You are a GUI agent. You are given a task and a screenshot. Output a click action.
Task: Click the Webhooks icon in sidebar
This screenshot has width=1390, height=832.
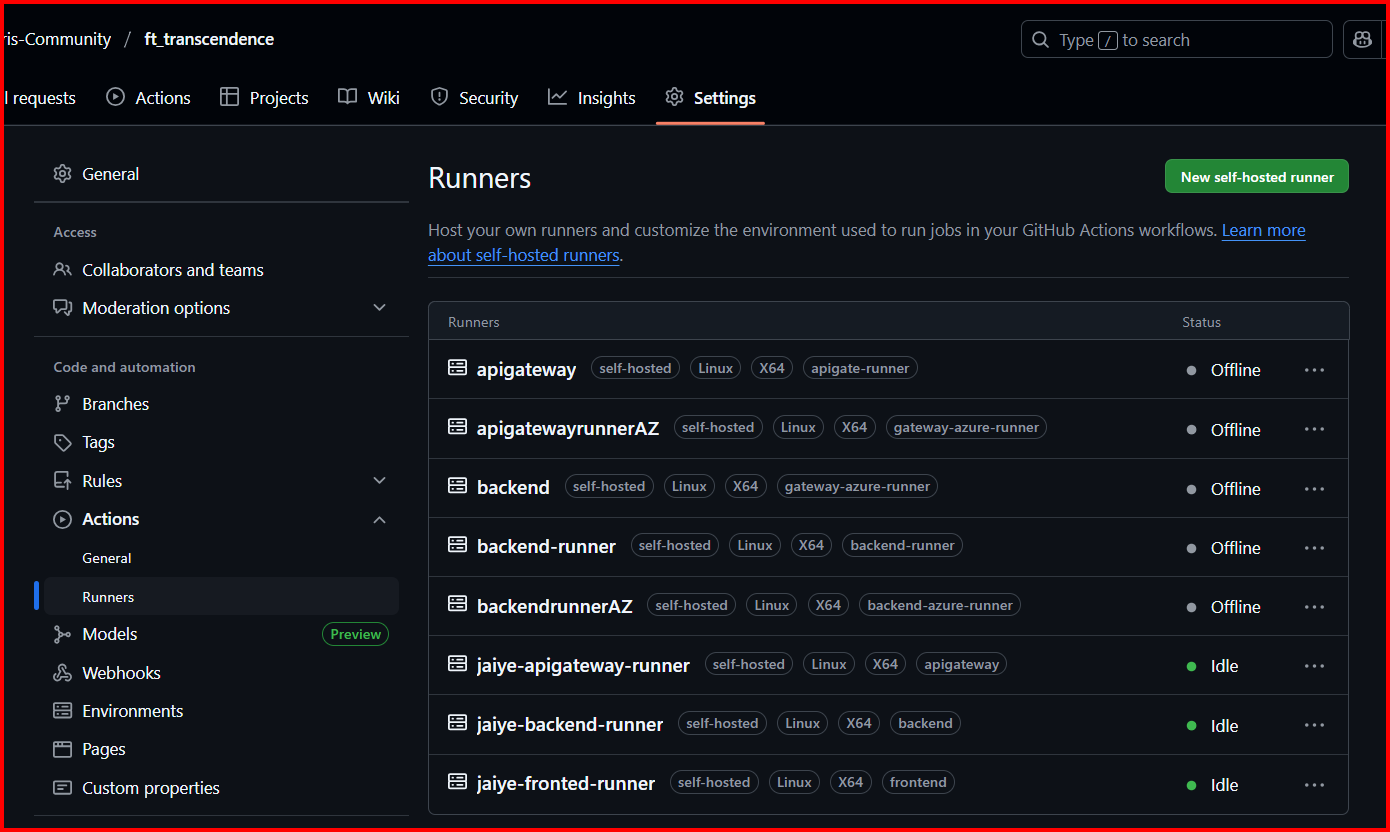pos(63,672)
